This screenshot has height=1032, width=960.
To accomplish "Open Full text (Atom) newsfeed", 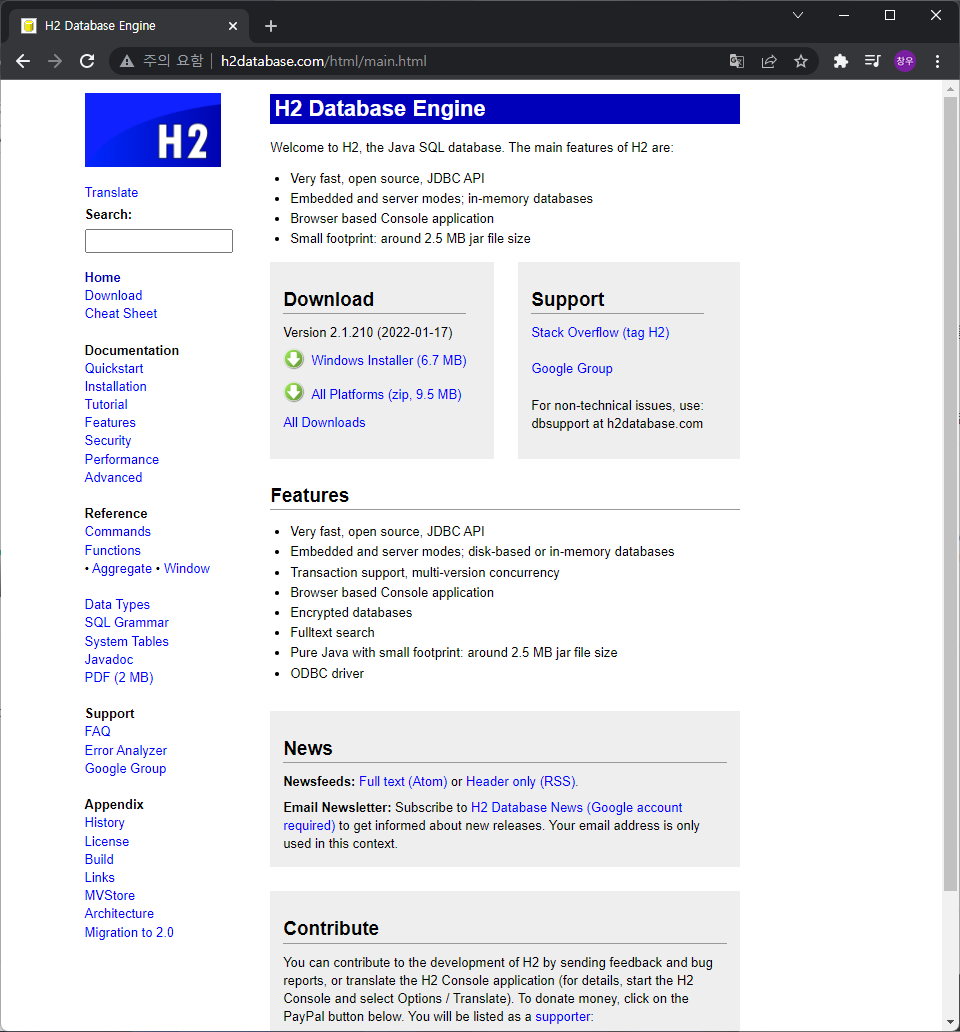I will pyautogui.click(x=403, y=781).
